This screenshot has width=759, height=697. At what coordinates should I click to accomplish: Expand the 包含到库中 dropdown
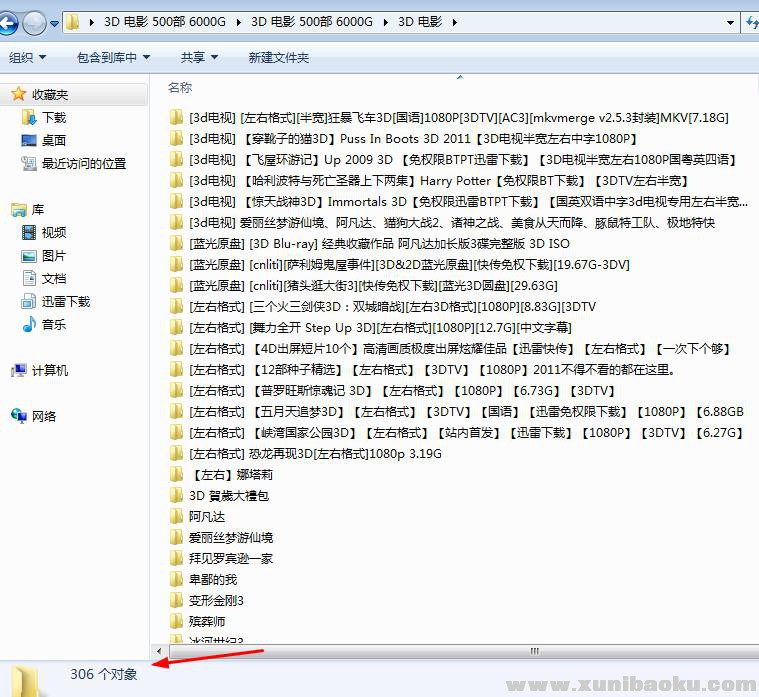point(113,58)
